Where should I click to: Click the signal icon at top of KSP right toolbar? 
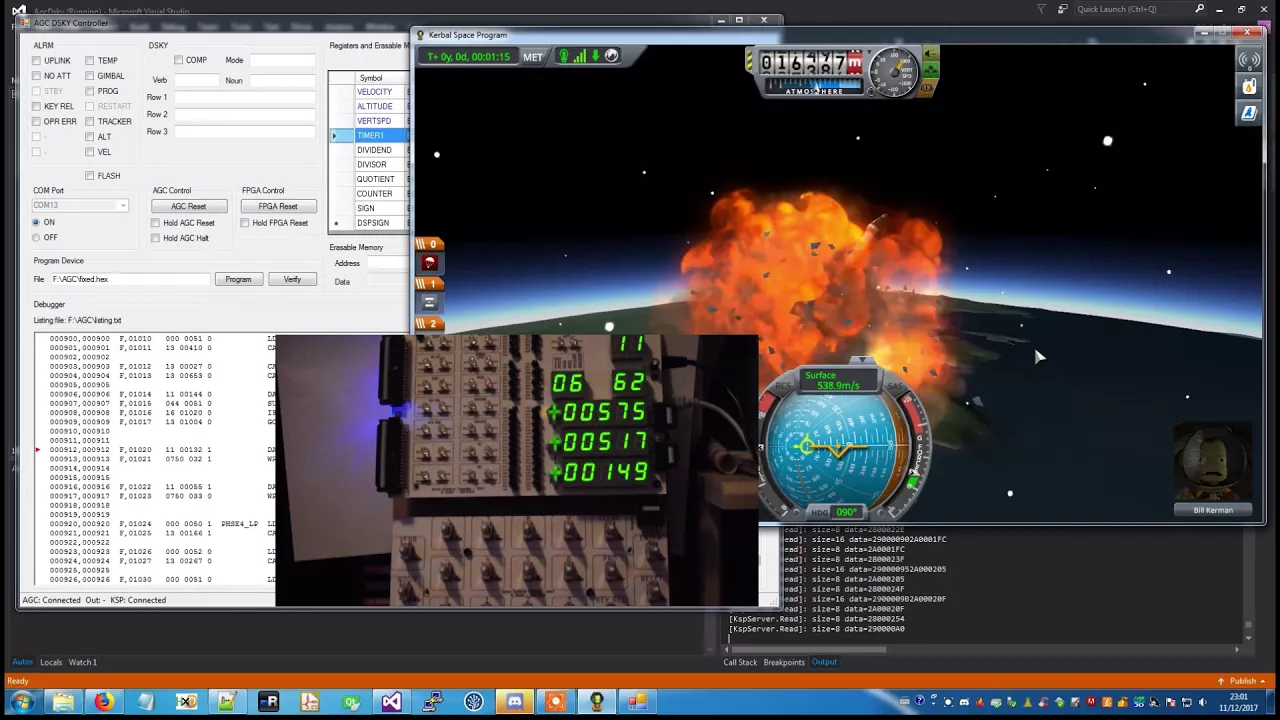click(1249, 60)
